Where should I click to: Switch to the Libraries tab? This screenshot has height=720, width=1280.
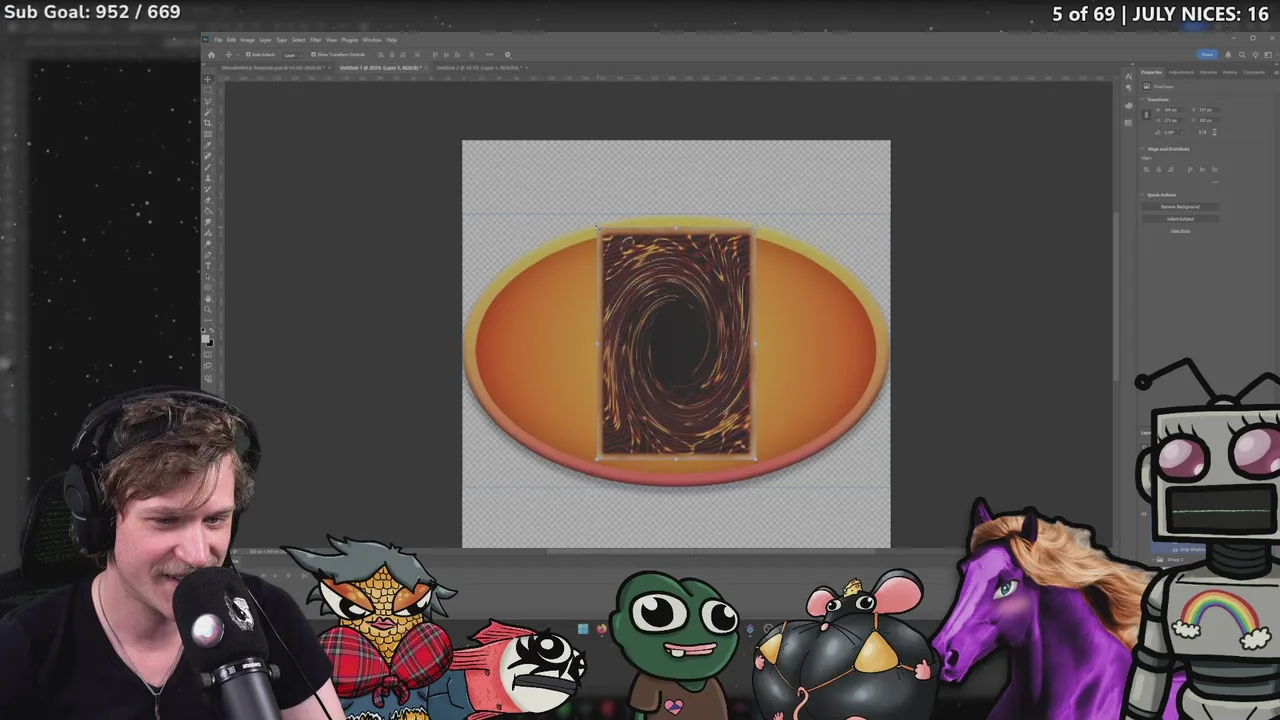(x=1208, y=72)
